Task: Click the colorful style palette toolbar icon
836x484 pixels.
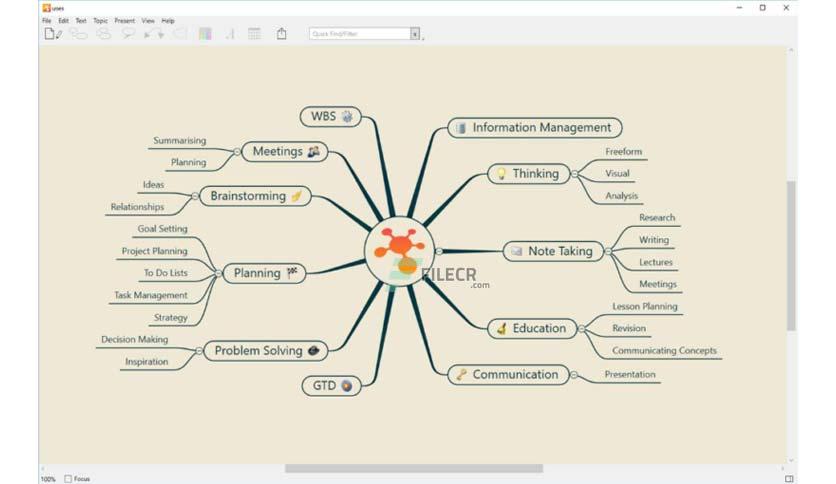Action: [205, 34]
